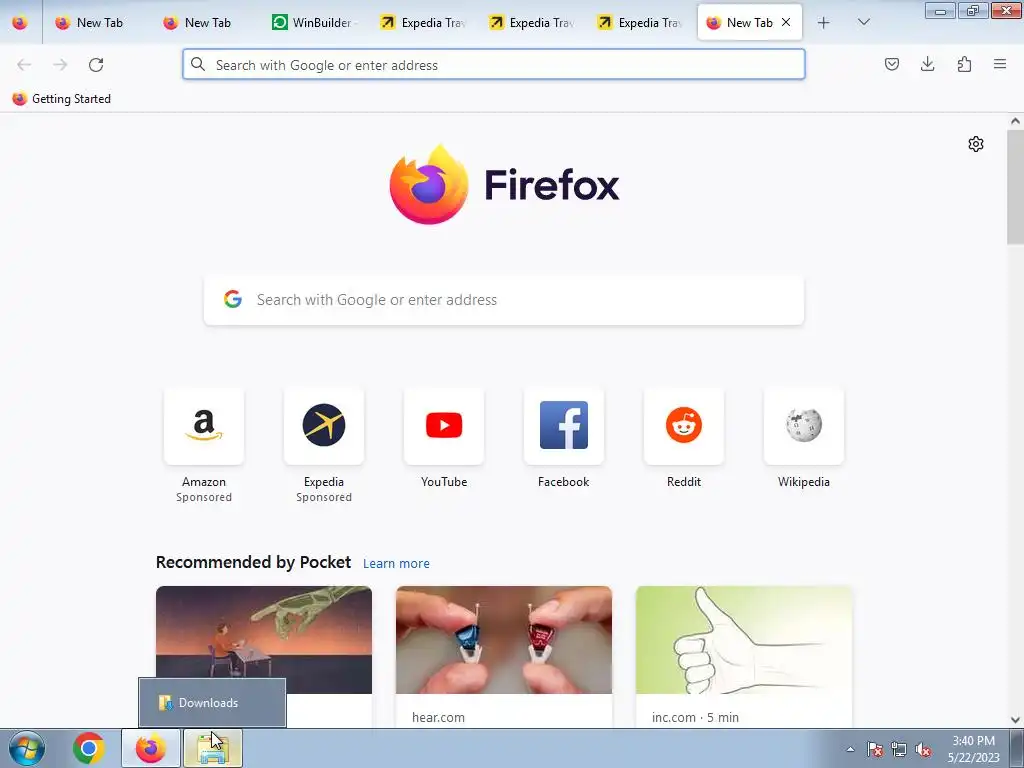Click the Action Center flag icon

(875, 749)
